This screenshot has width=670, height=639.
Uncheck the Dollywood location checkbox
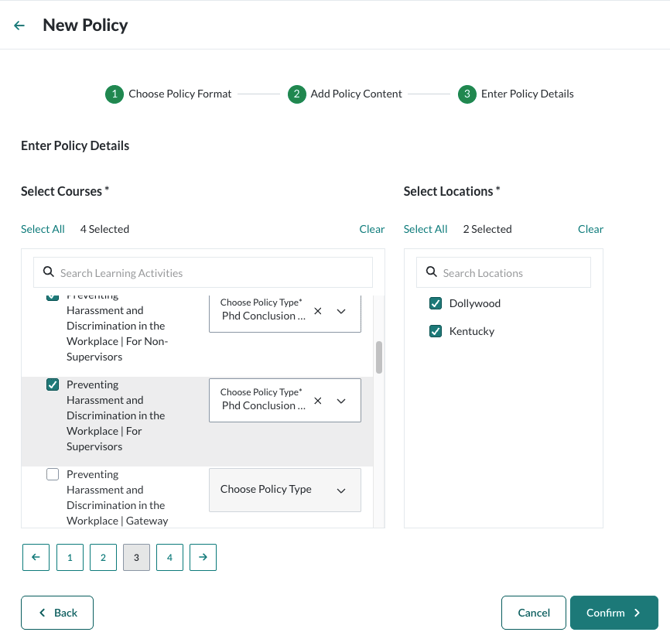point(435,303)
